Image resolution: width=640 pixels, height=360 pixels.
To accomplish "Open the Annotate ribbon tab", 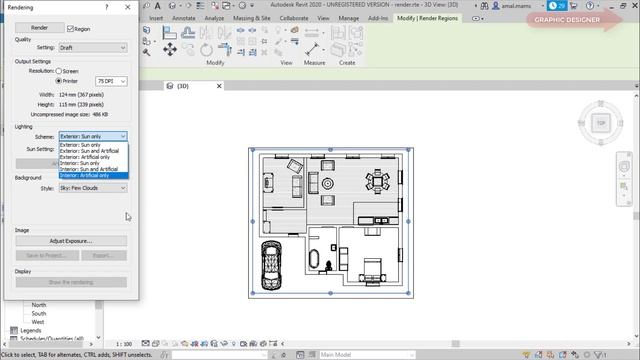I will pos(184,18).
